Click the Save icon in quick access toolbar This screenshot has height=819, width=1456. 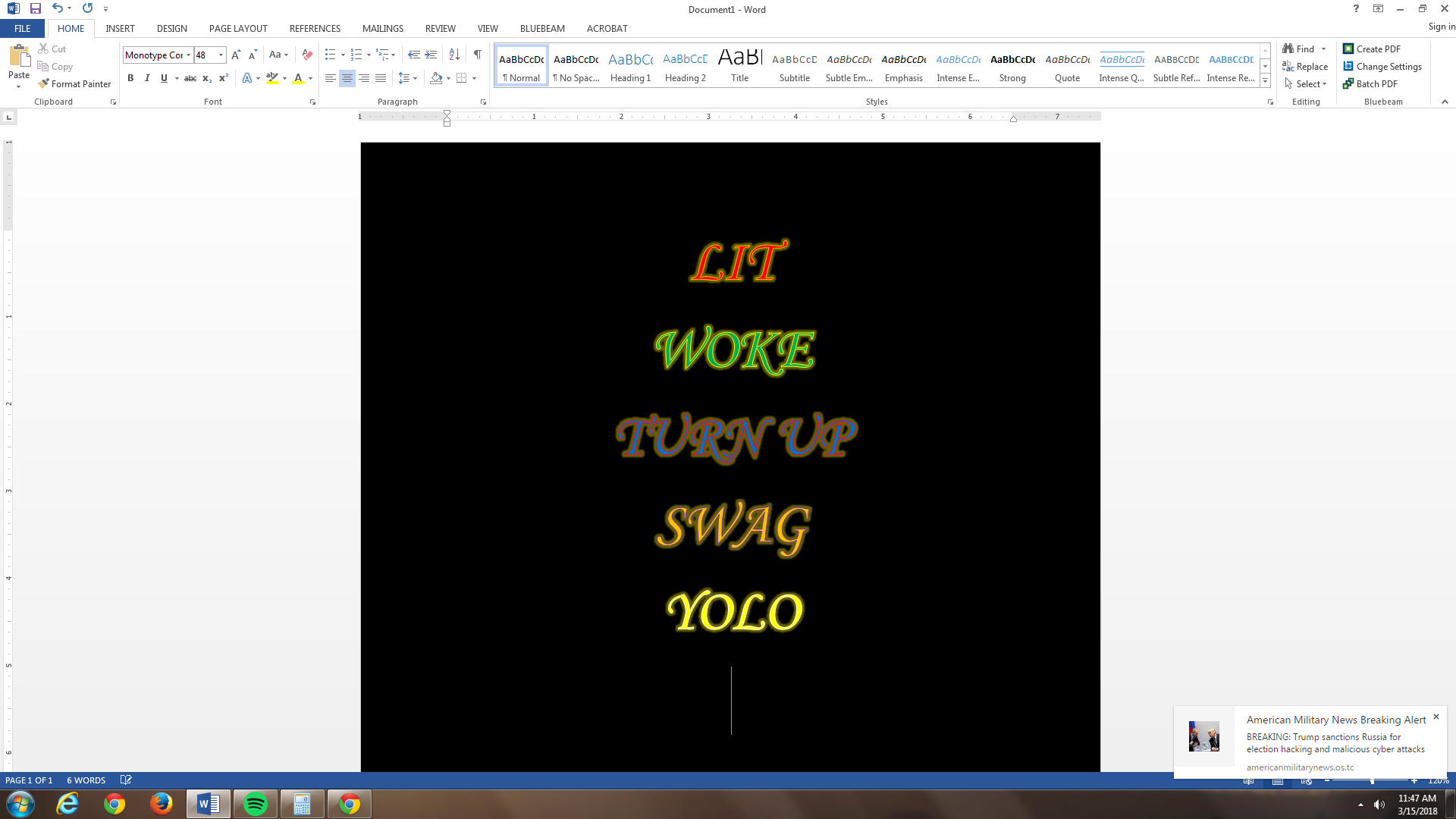[x=35, y=9]
